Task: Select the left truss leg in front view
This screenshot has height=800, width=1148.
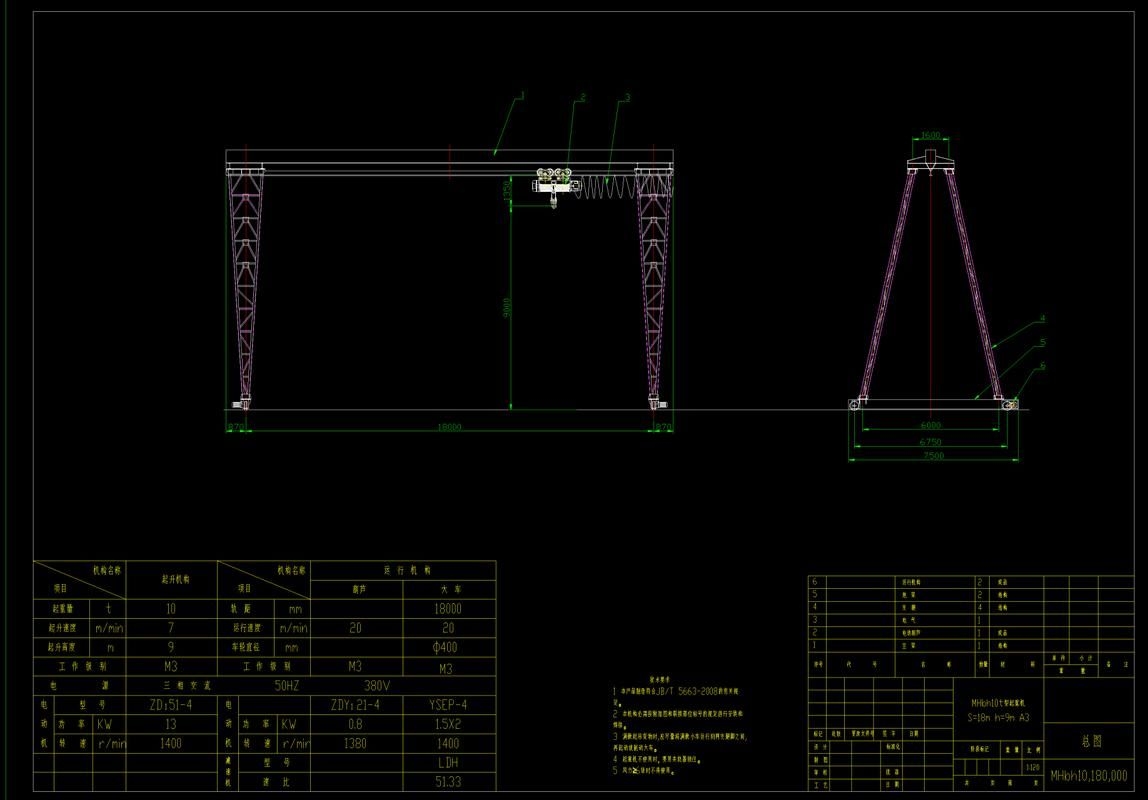Action: (x=245, y=290)
